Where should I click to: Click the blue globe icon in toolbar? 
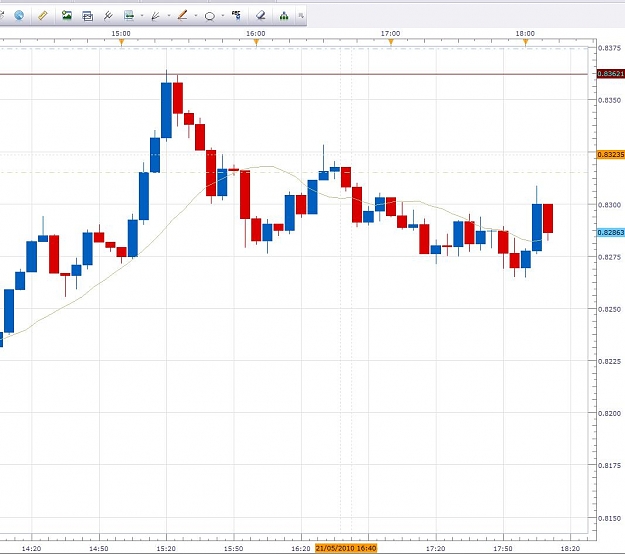pos(19,16)
